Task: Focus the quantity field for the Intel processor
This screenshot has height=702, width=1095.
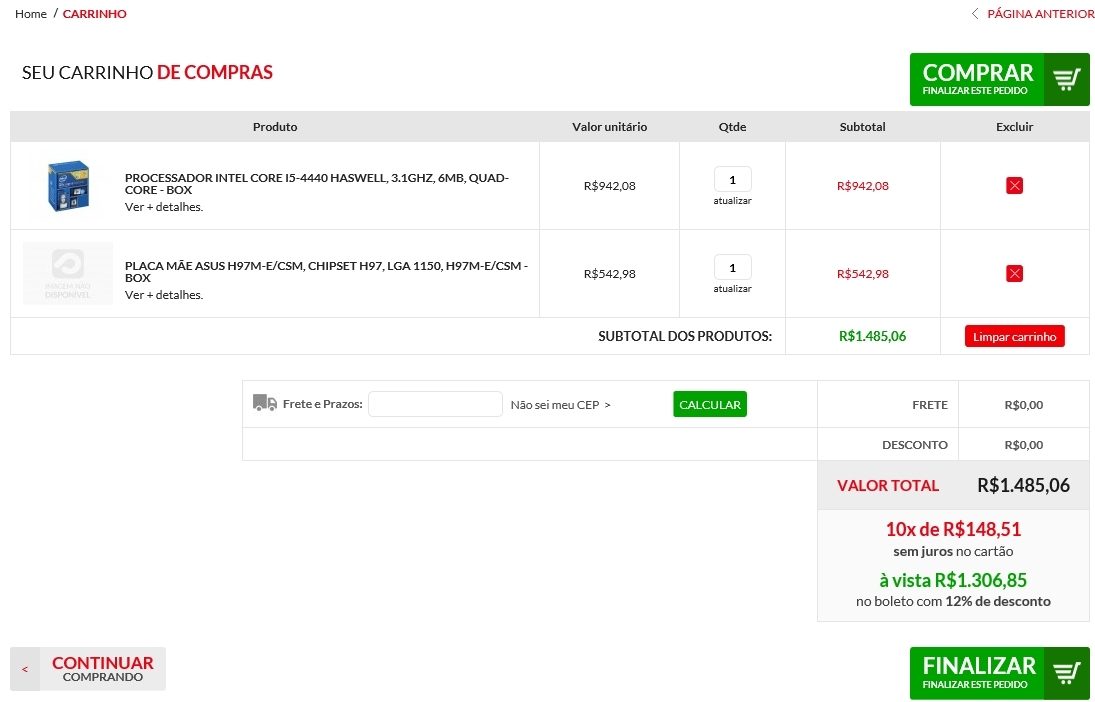Action: [733, 180]
